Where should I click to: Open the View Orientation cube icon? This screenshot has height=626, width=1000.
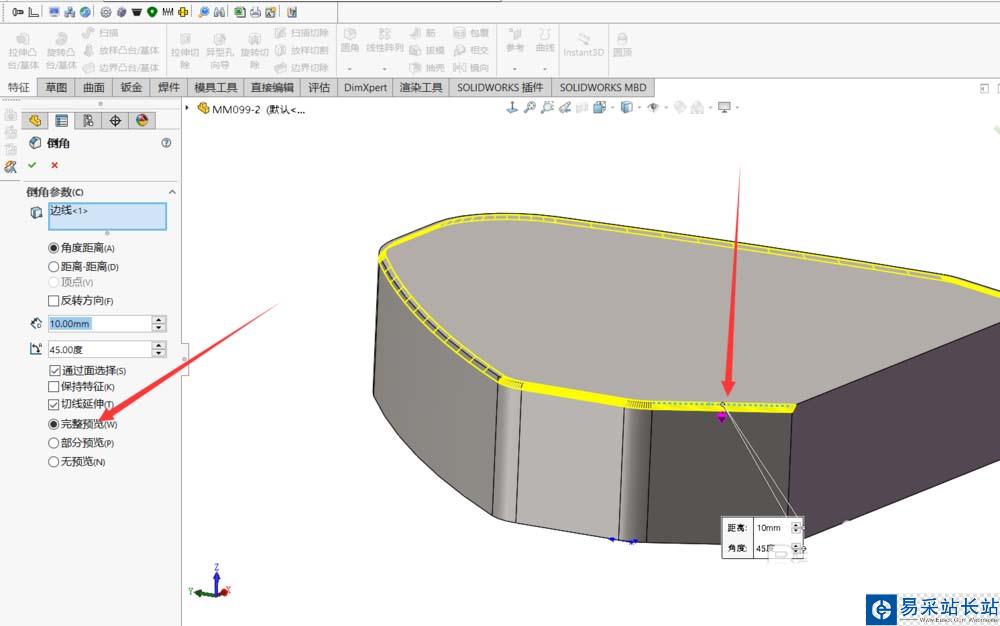[599, 108]
